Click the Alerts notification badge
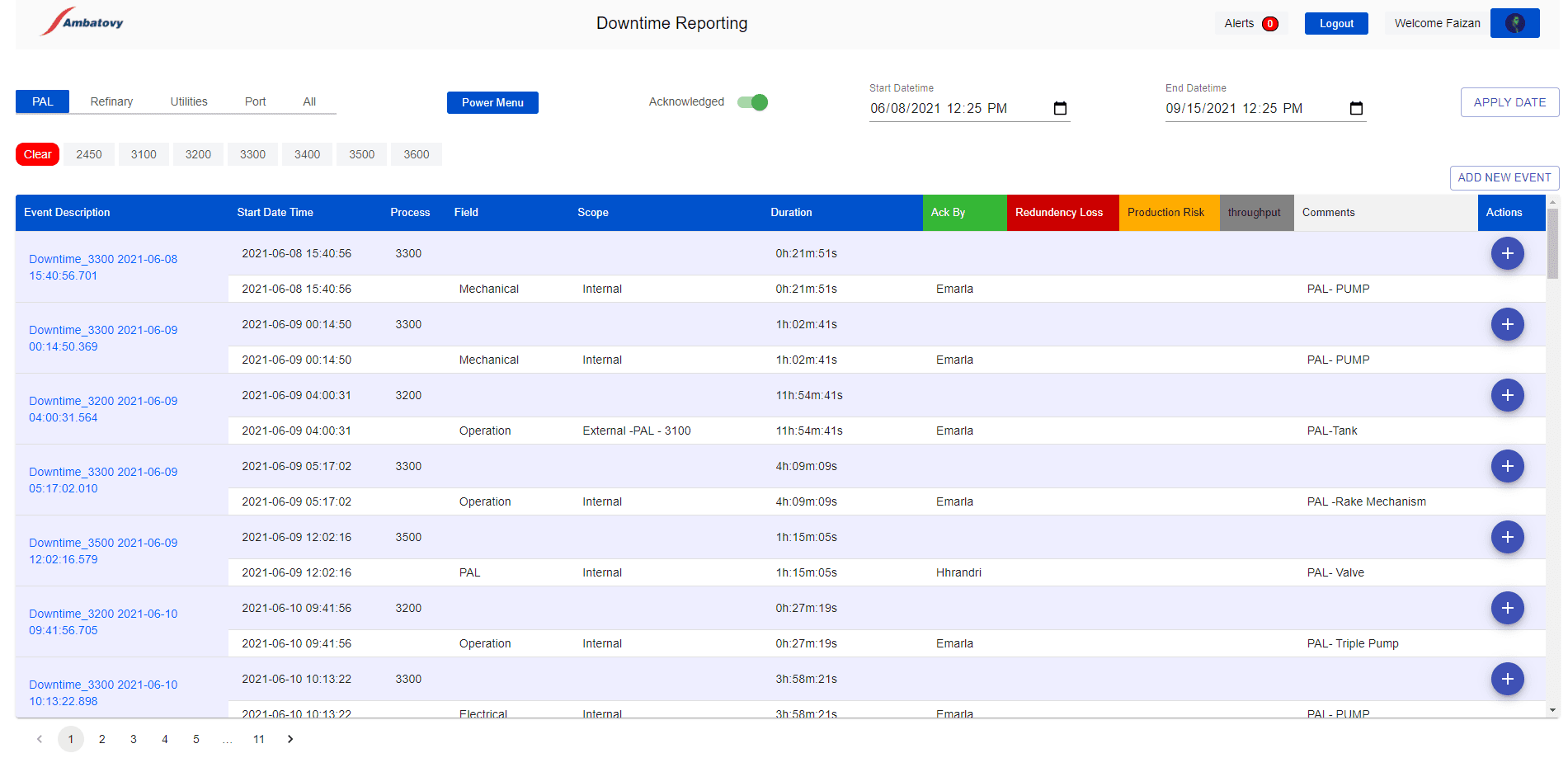Image resolution: width=1568 pixels, height=772 pixels. (1271, 24)
